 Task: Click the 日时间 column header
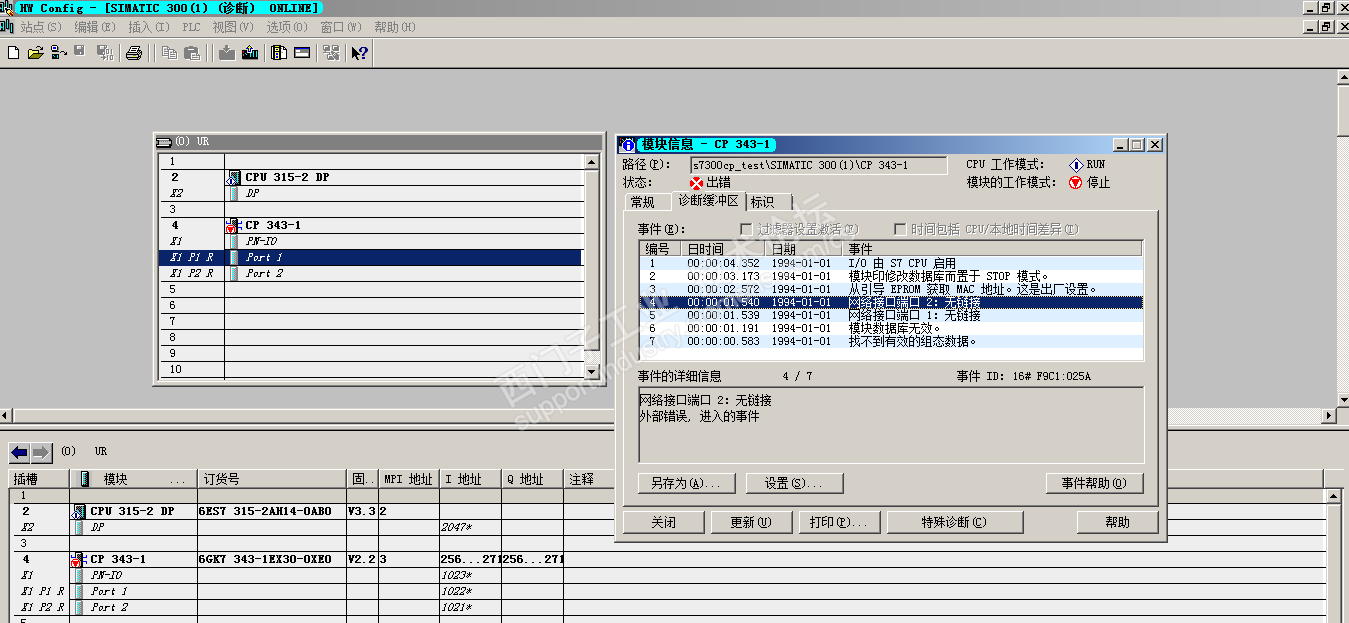(723, 249)
